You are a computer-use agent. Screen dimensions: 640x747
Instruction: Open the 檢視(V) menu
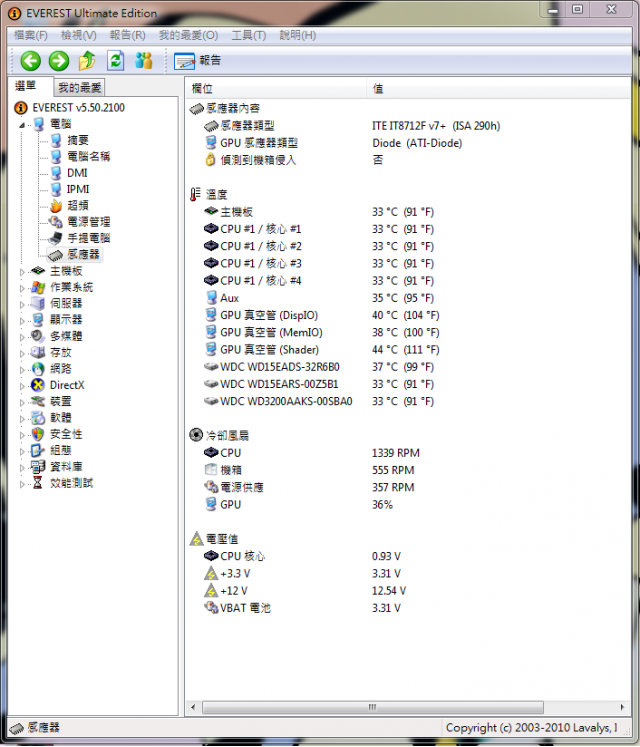(79, 35)
